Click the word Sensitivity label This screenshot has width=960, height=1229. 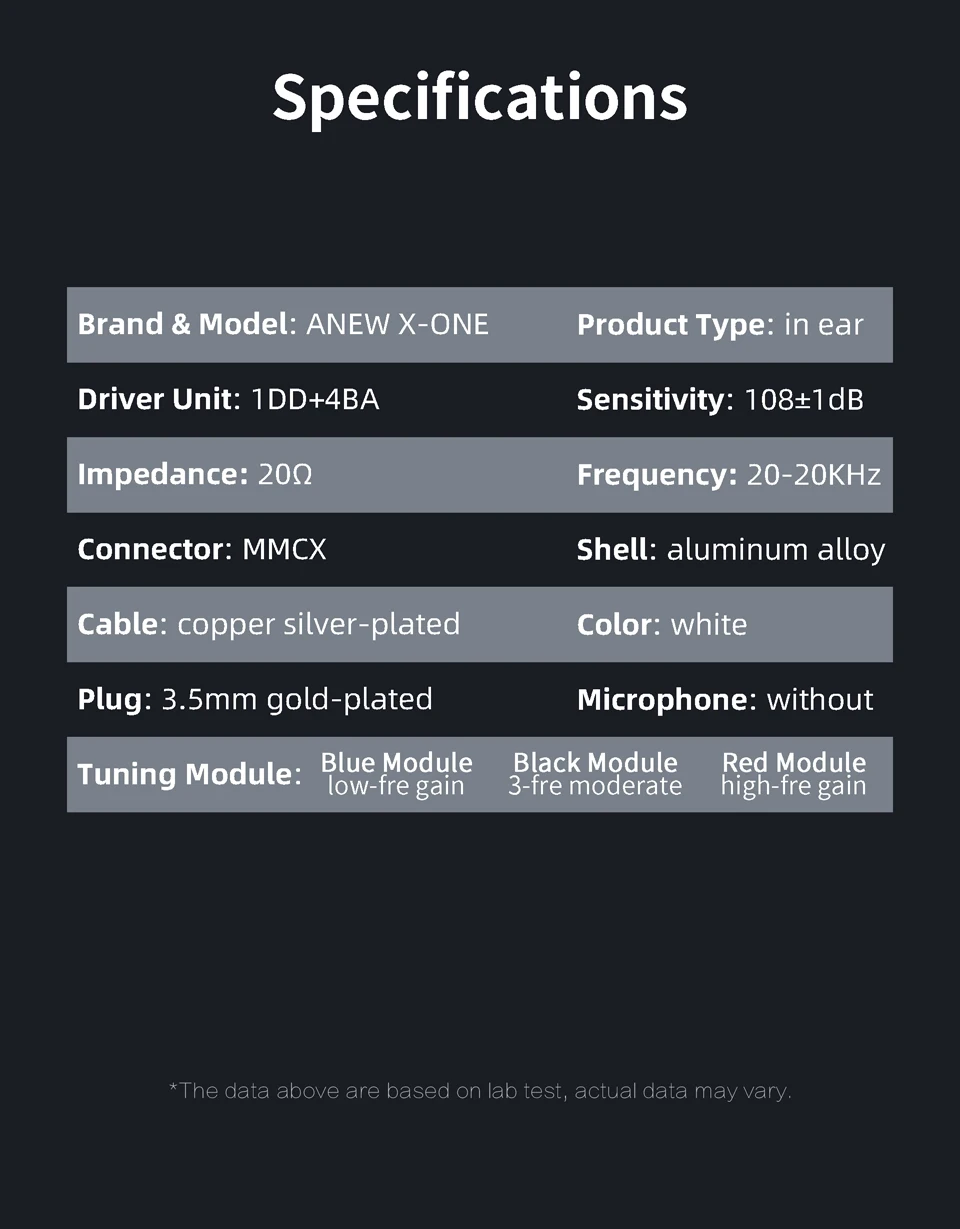(x=650, y=399)
